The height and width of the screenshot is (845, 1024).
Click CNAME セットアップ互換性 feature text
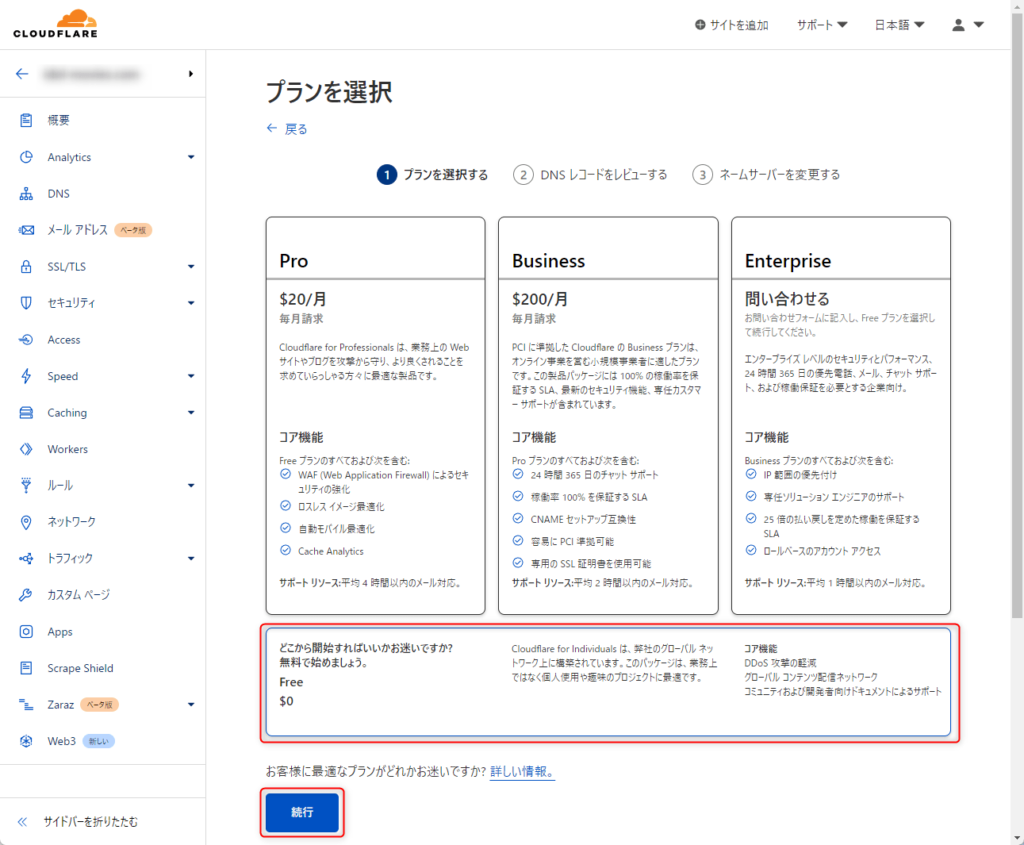coord(583,519)
